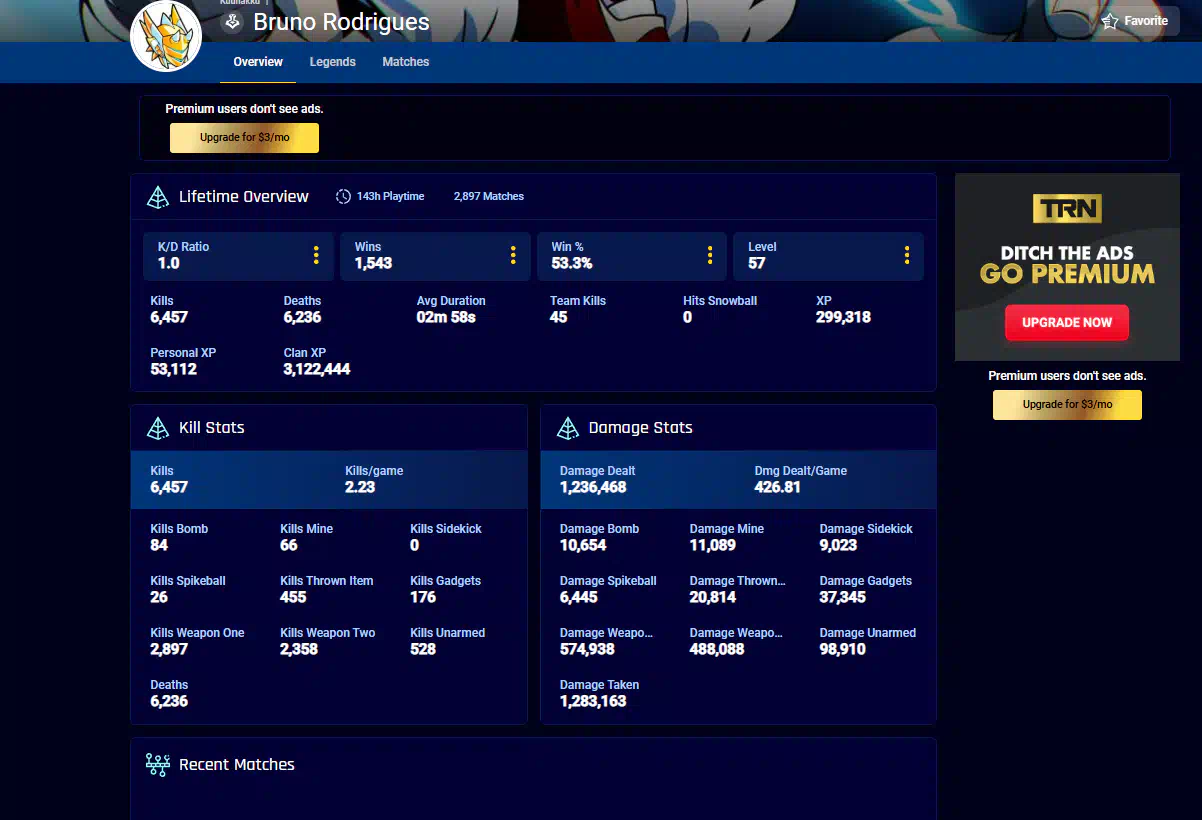
Task: Click the 143h Playtime text
Action: point(390,197)
